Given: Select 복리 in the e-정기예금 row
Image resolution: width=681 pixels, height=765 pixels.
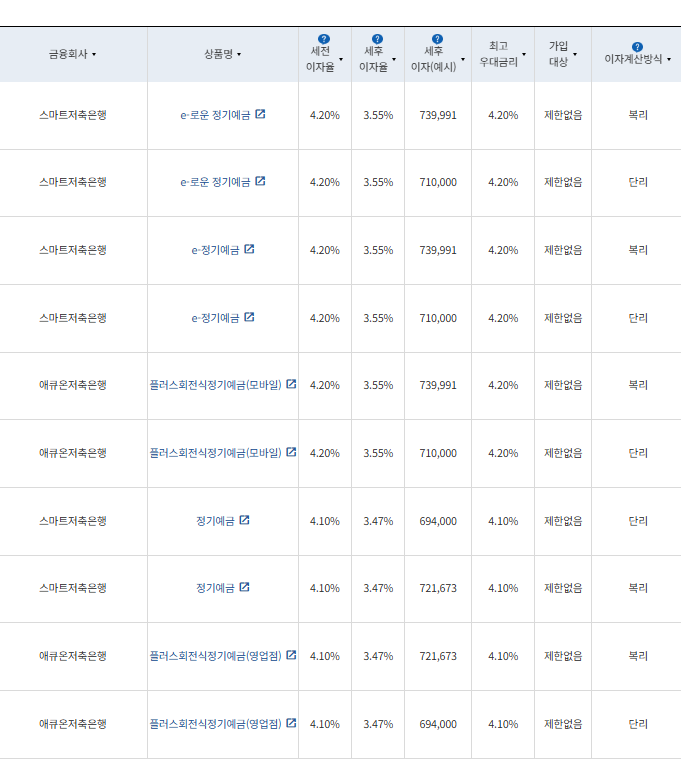Looking at the screenshot, I should (638, 250).
